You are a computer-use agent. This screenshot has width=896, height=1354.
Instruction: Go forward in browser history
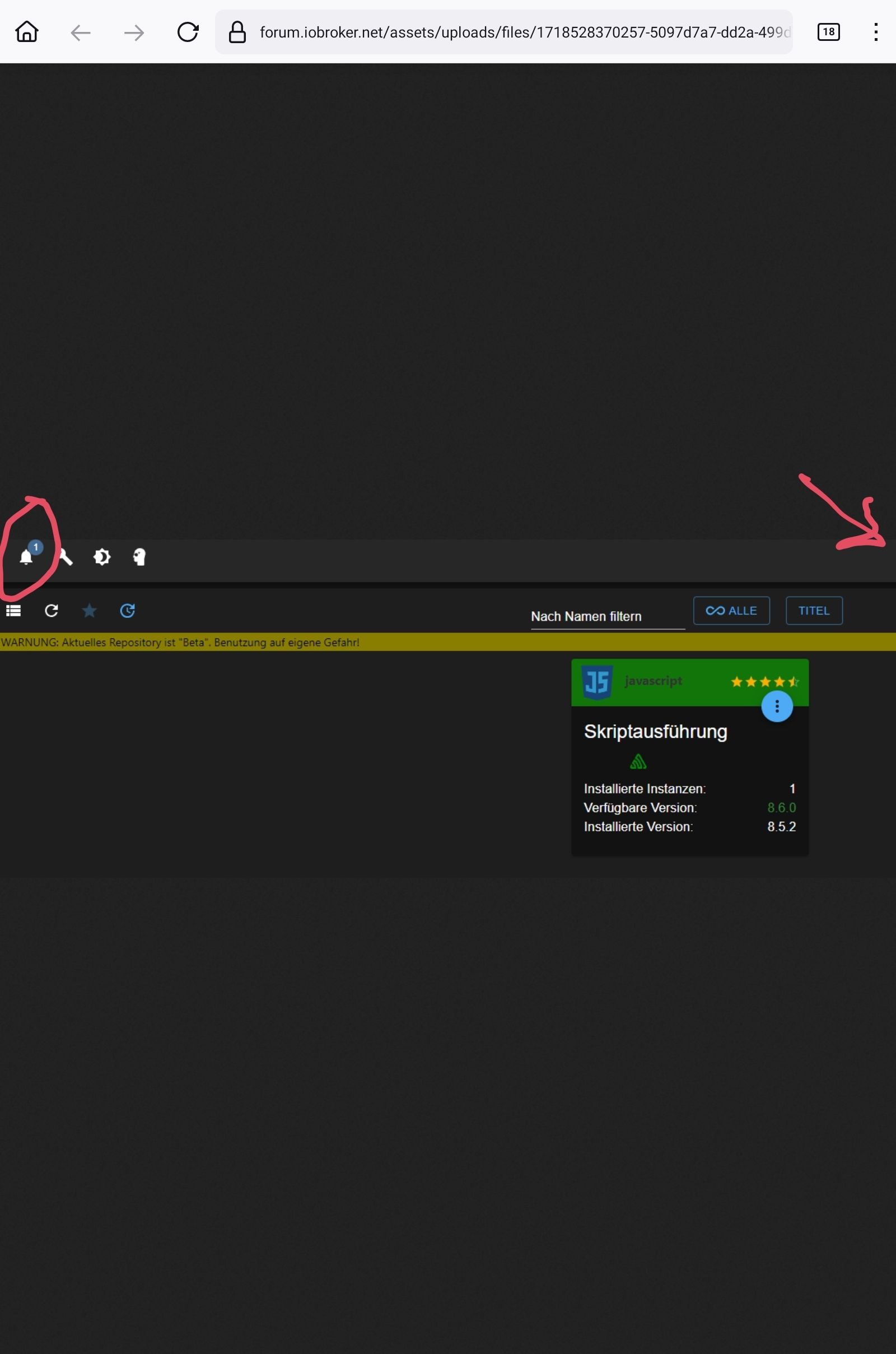click(x=134, y=32)
